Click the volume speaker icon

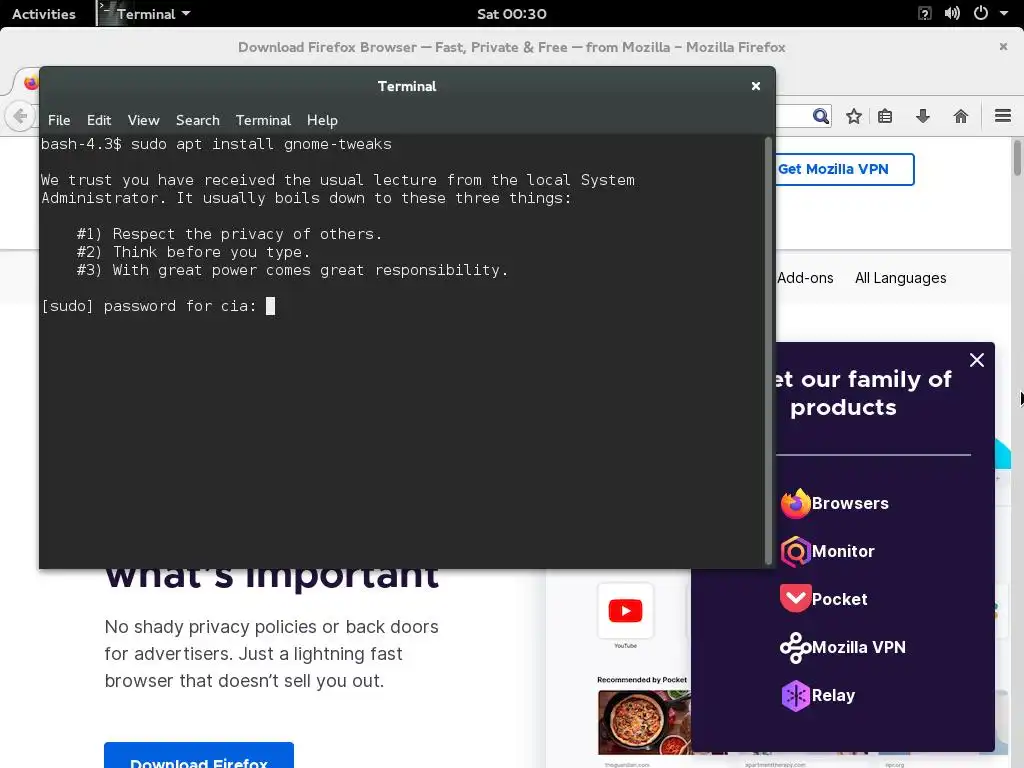click(952, 13)
